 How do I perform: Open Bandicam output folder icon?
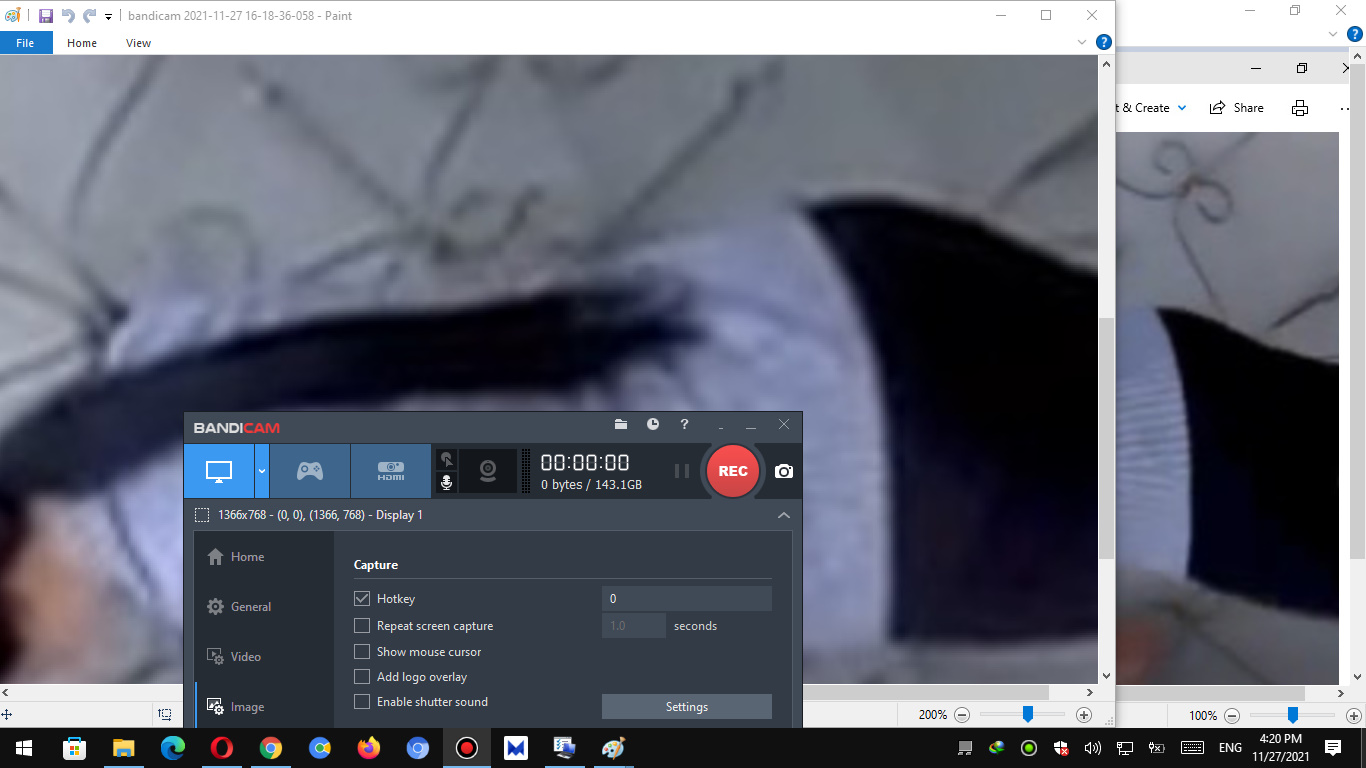(x=621, y=425)
